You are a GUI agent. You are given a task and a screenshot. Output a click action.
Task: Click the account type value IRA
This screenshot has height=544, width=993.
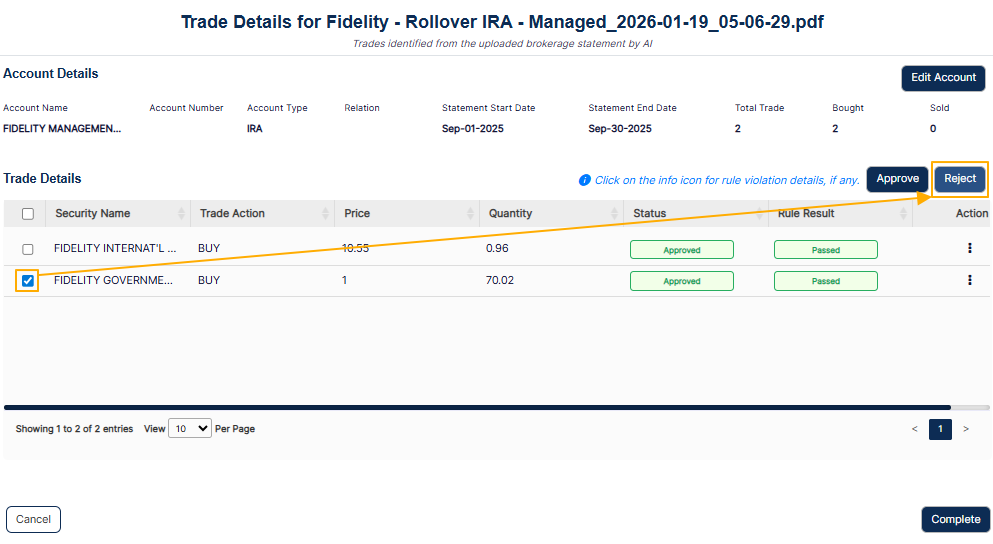pos(255,129)
